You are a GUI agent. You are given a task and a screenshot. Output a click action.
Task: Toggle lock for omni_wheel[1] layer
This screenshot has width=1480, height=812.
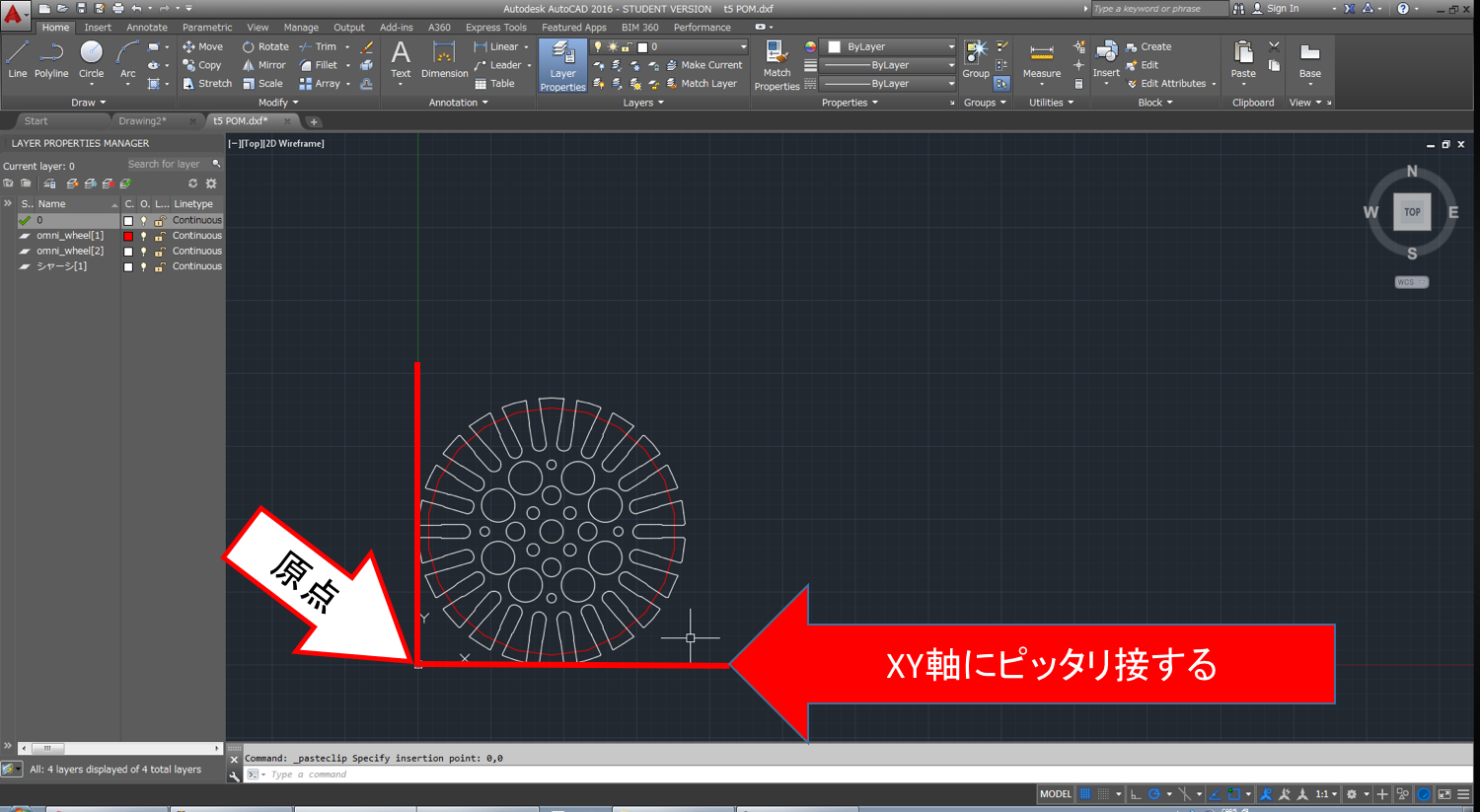pos(159,237)
